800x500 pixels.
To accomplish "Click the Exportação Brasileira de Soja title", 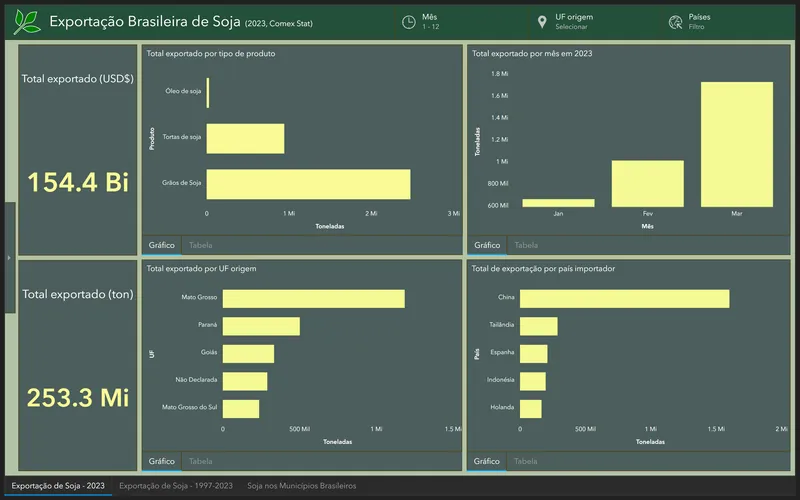I will [x=145, y=21].
